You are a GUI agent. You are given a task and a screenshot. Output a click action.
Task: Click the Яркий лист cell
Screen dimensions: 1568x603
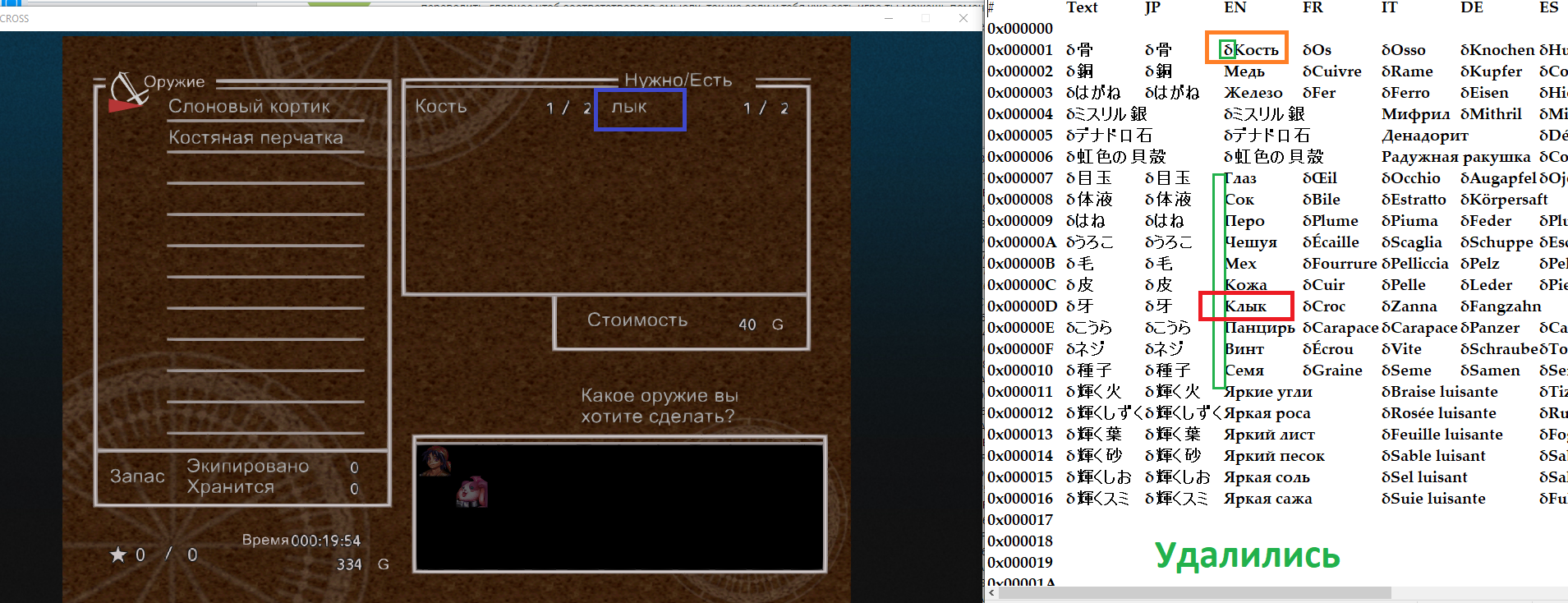tap(1270, 435)
